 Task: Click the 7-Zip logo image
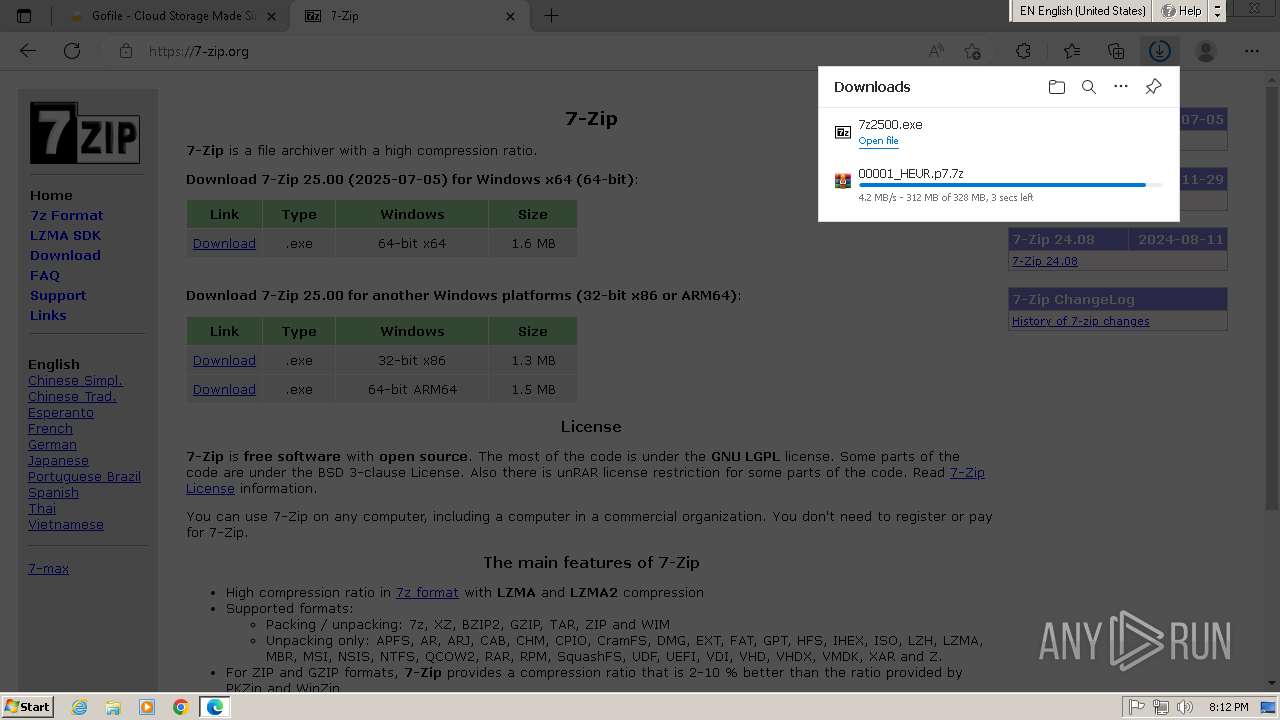coord(84,133)
